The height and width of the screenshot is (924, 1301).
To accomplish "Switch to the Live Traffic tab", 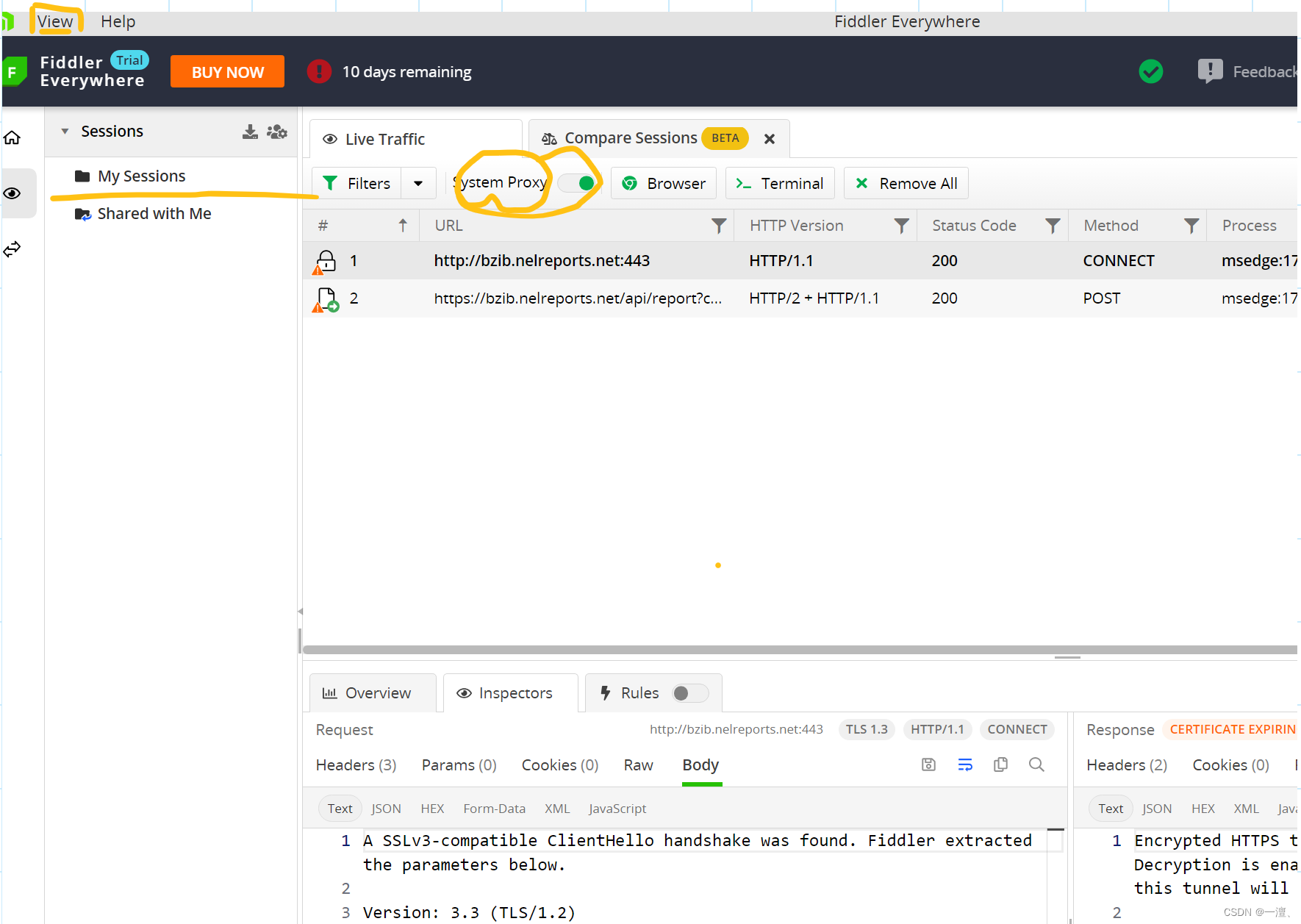I will coord(415,139).
